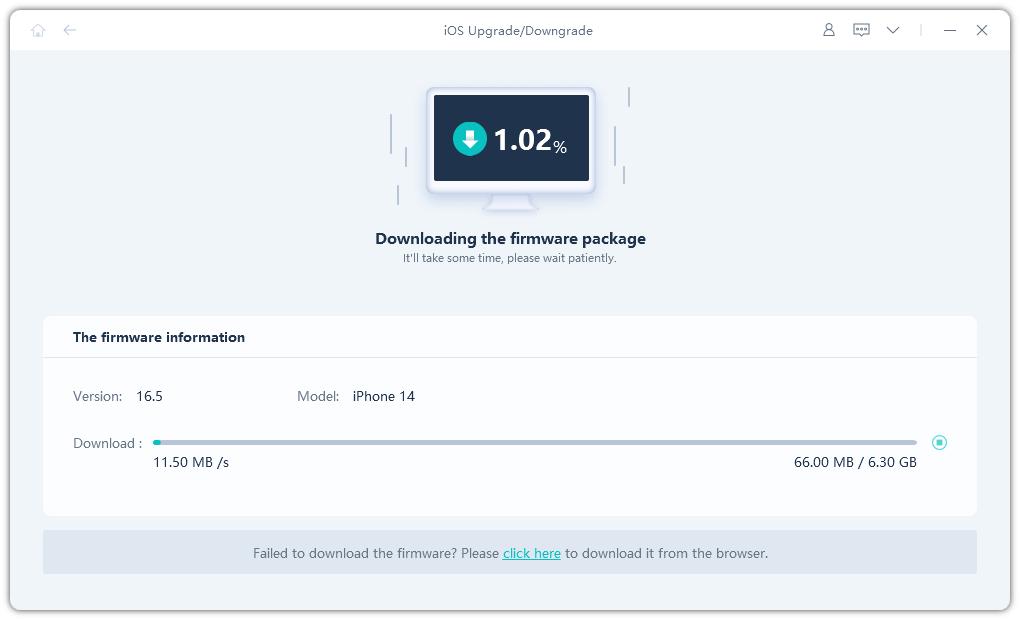Stop the firmware download
1020x620 pixels.
[x=939, y=442]
